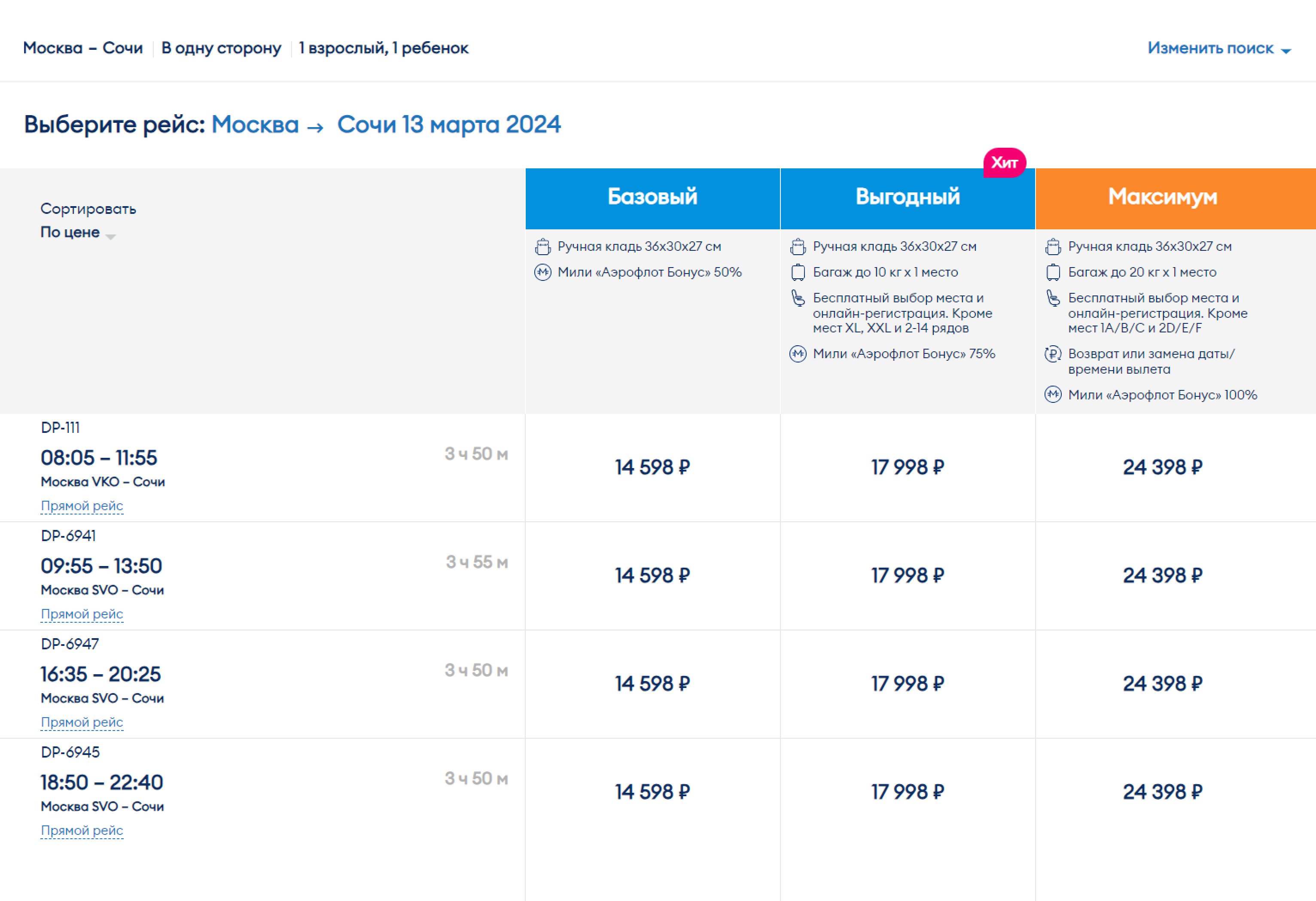Click the 08:05 – 11:55 flight time
Image resolution: width=1316 pixels, height=901 pixels.
coord(98,457)
